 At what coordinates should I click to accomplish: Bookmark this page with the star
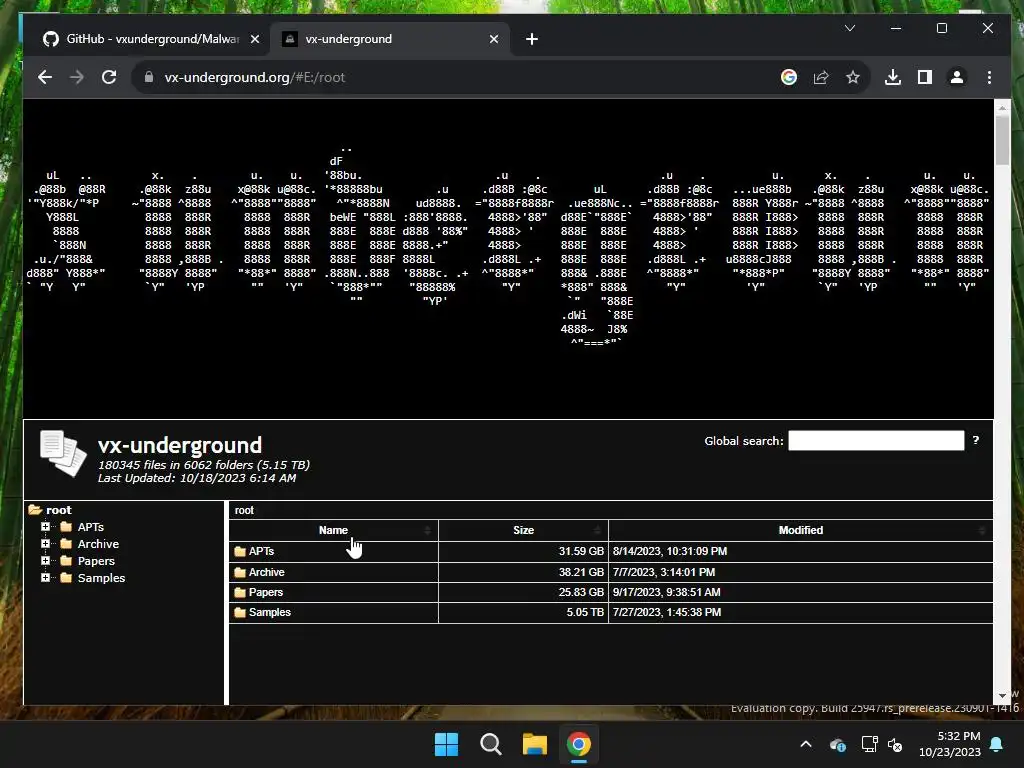pos(853,77)
